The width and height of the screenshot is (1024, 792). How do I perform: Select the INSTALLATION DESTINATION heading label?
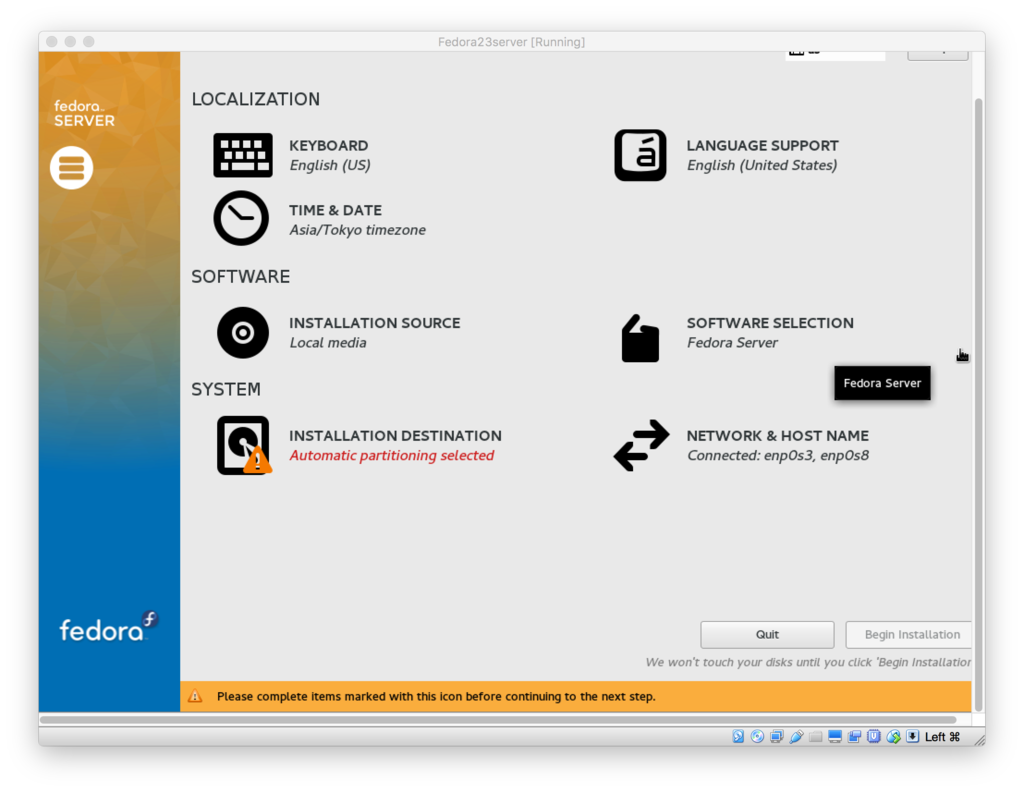[395, 436]
